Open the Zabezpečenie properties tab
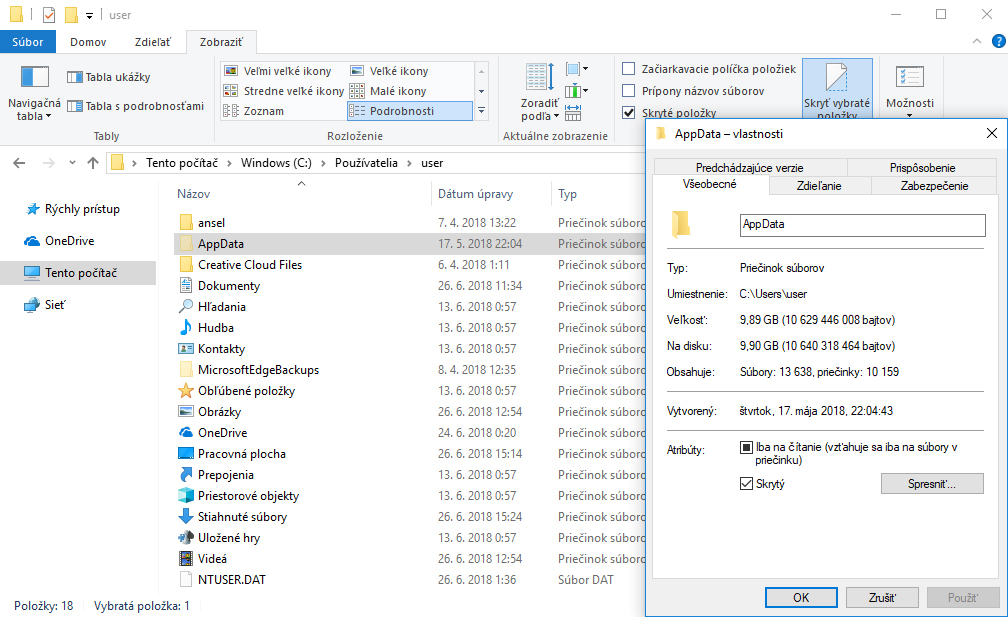The height and width of the screenshot is (617, 1008). tap(934, 186)
